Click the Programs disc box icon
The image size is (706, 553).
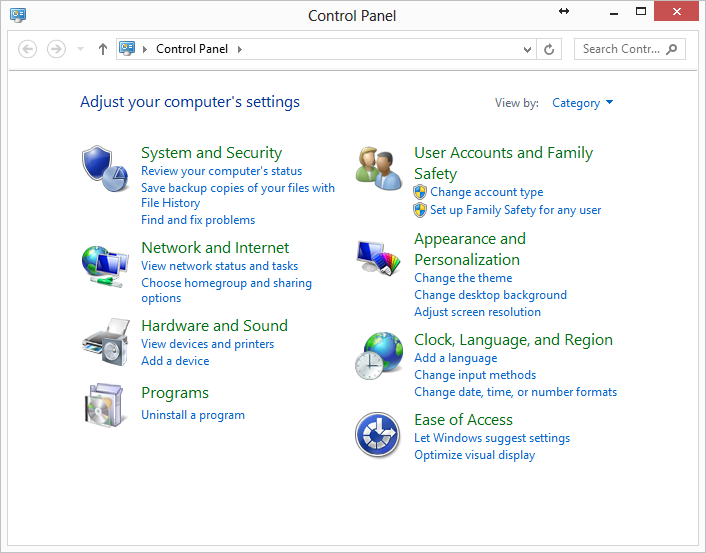(105, 403)
